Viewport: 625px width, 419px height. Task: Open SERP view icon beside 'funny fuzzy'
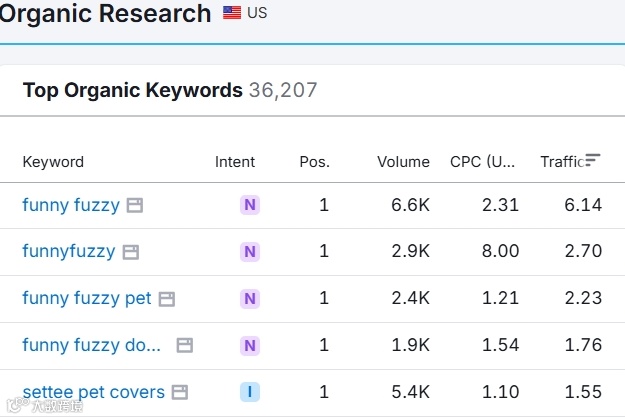tap(135, 205)
